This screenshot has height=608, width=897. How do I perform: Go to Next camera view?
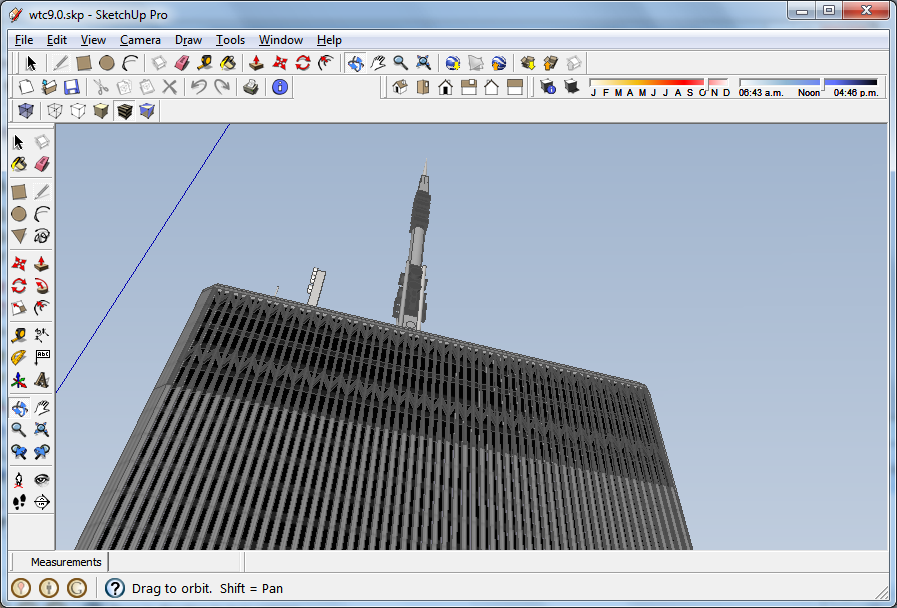42,452
